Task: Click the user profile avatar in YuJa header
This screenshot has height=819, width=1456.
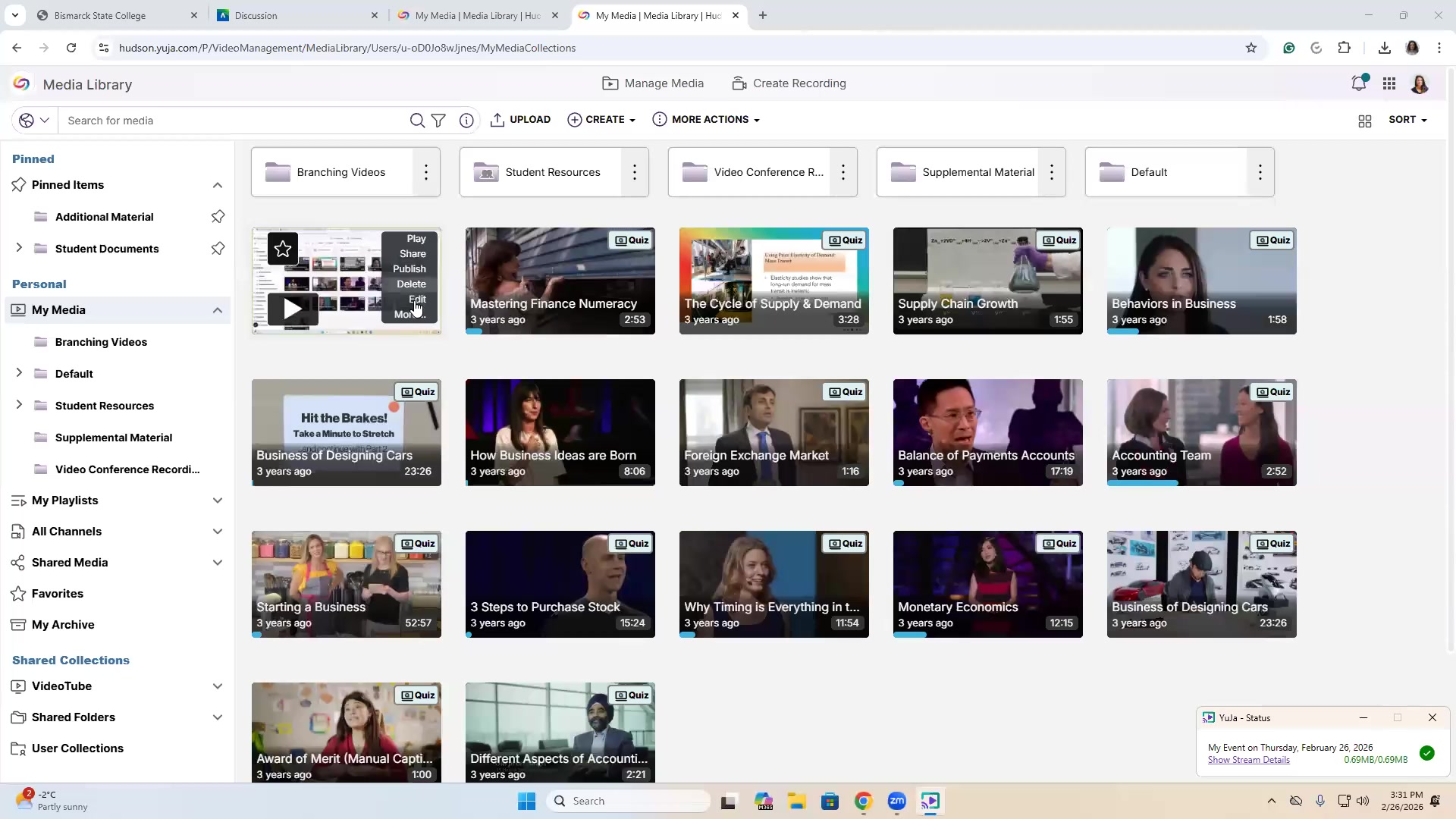Action: point(1420,83)
